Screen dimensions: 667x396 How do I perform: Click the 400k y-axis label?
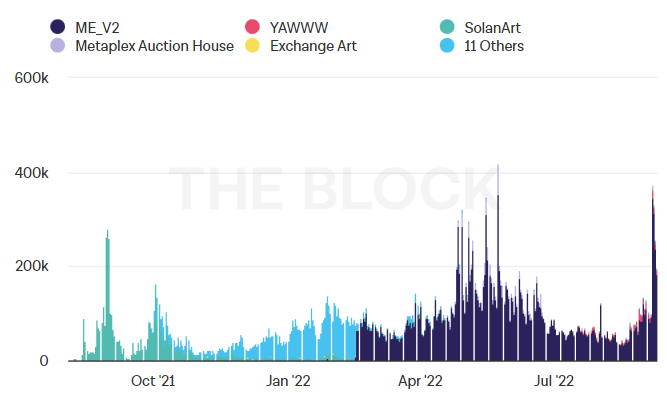[x=31, y=173]
